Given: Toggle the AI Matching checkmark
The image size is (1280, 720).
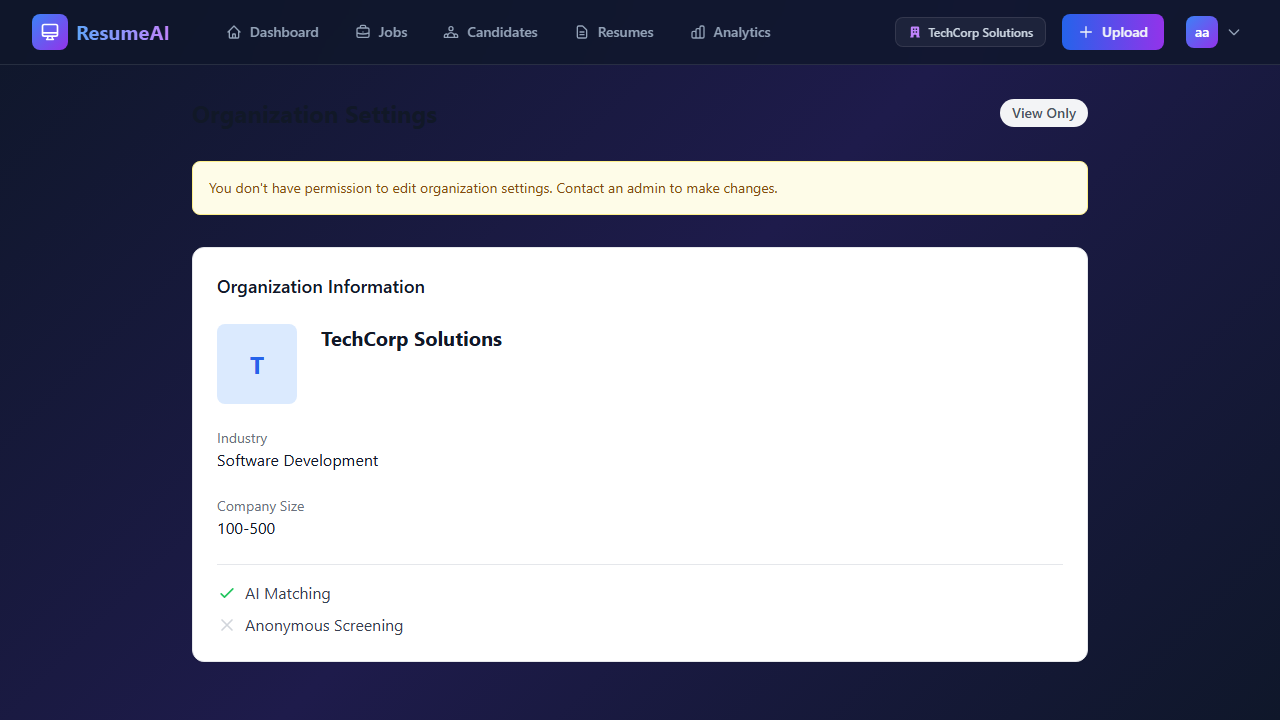Looking at the screenshot, I should [x=227, y=593].
